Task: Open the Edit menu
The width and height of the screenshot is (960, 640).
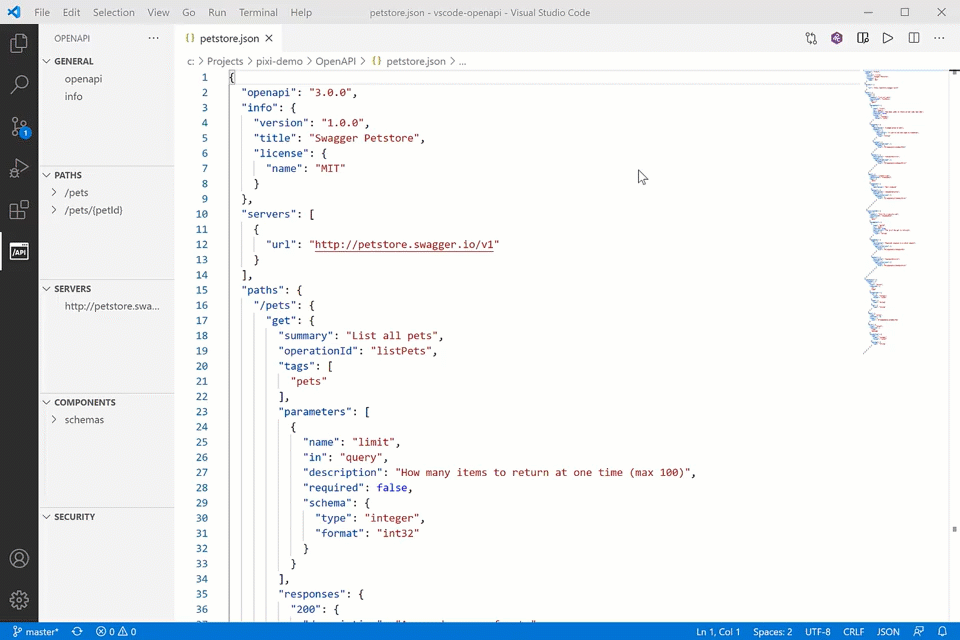Action: [71, 12]
